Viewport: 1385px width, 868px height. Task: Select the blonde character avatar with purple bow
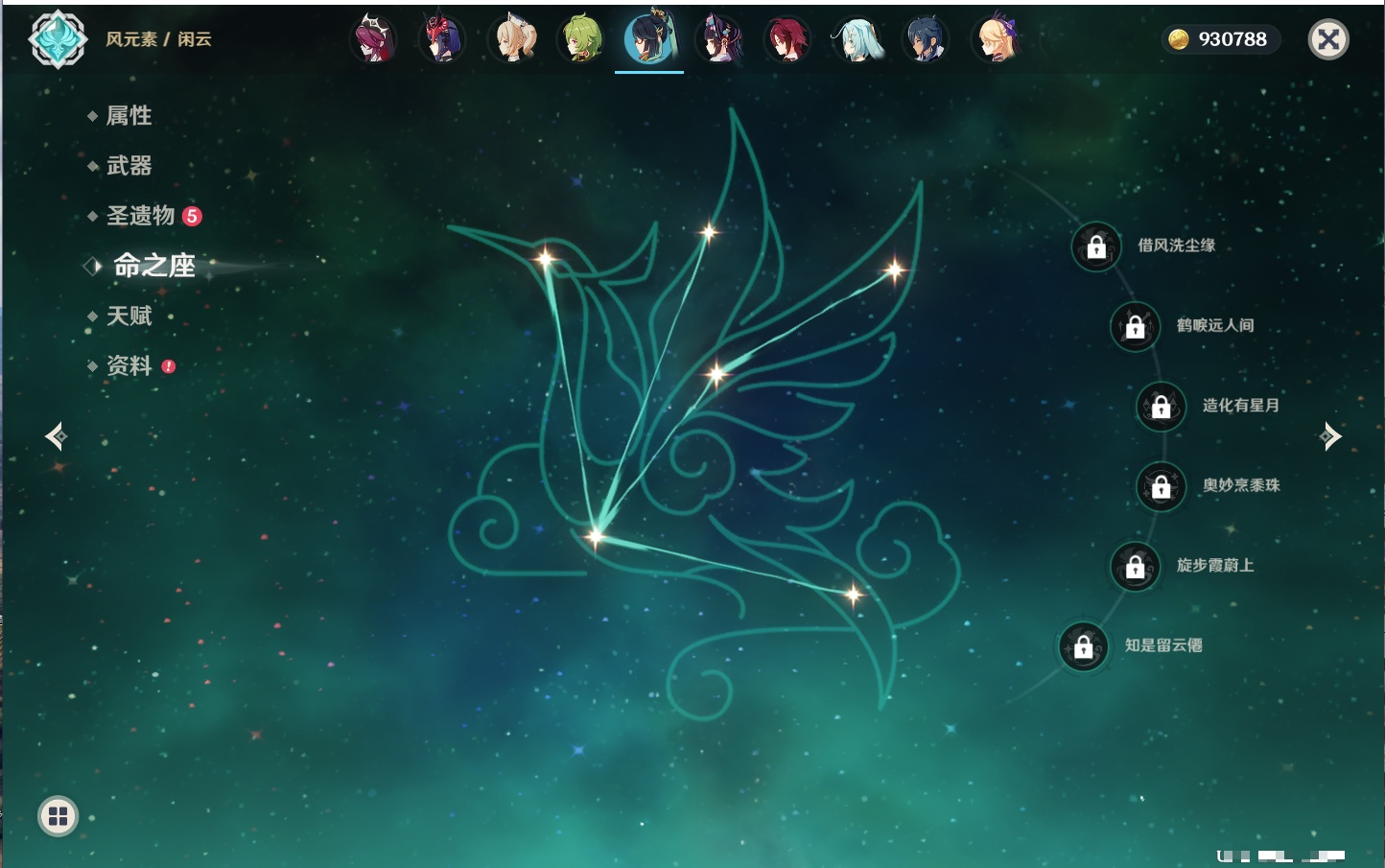997,39
